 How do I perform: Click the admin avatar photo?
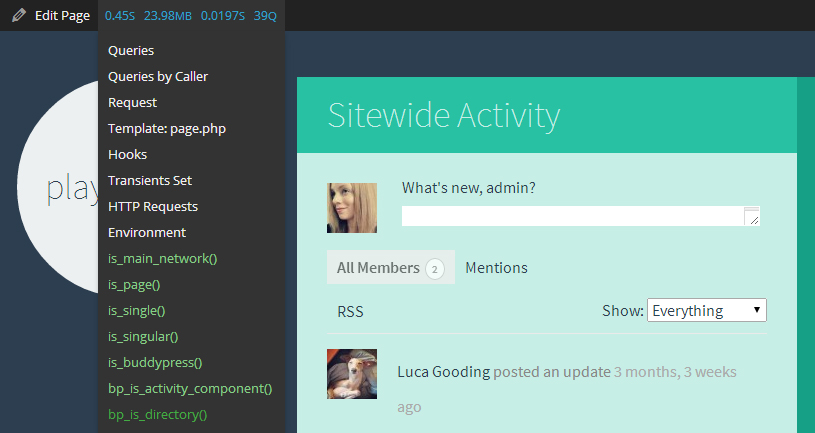(352, 207)
